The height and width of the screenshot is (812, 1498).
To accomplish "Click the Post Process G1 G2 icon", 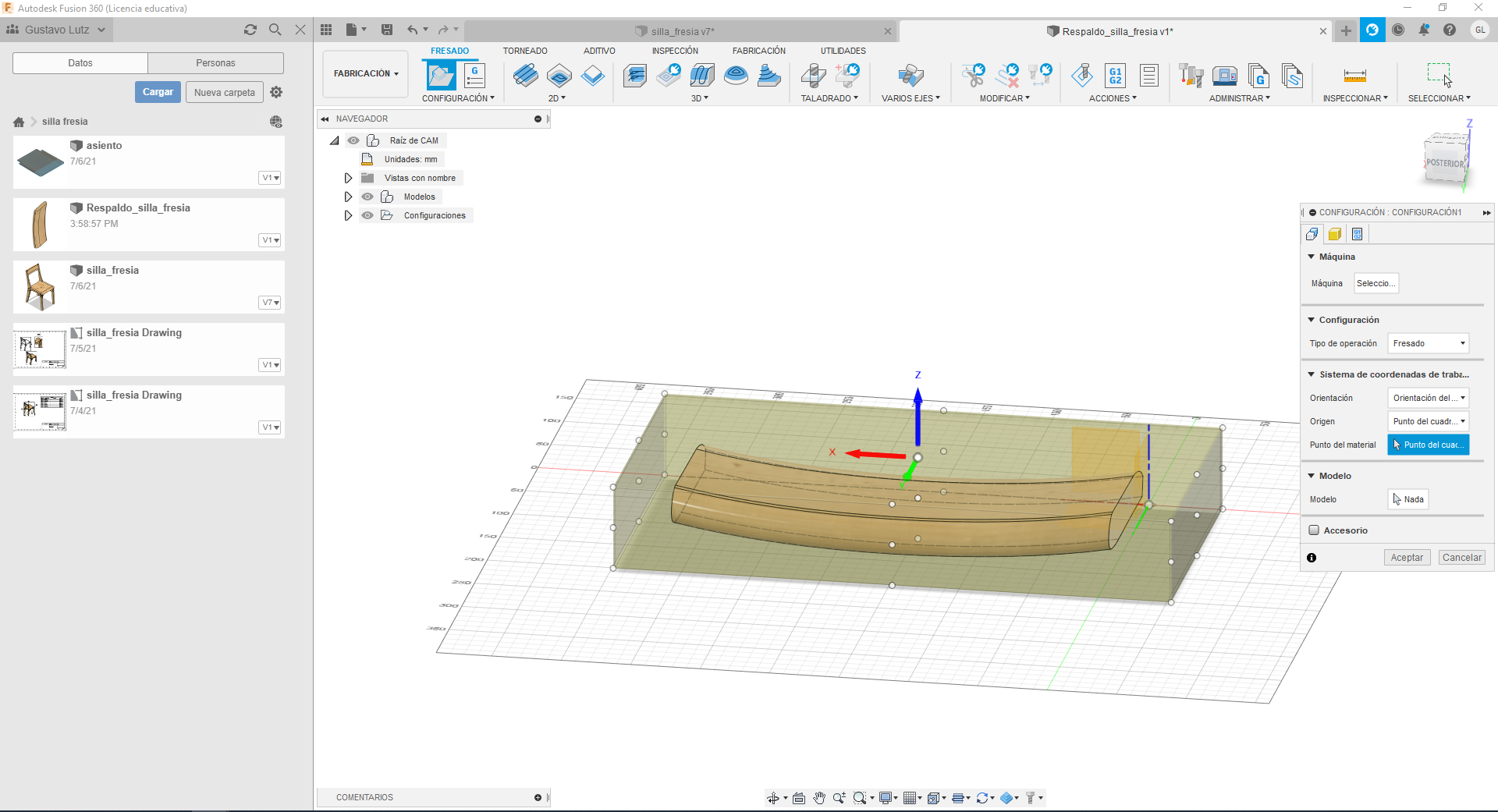I will click(1116, 76).
